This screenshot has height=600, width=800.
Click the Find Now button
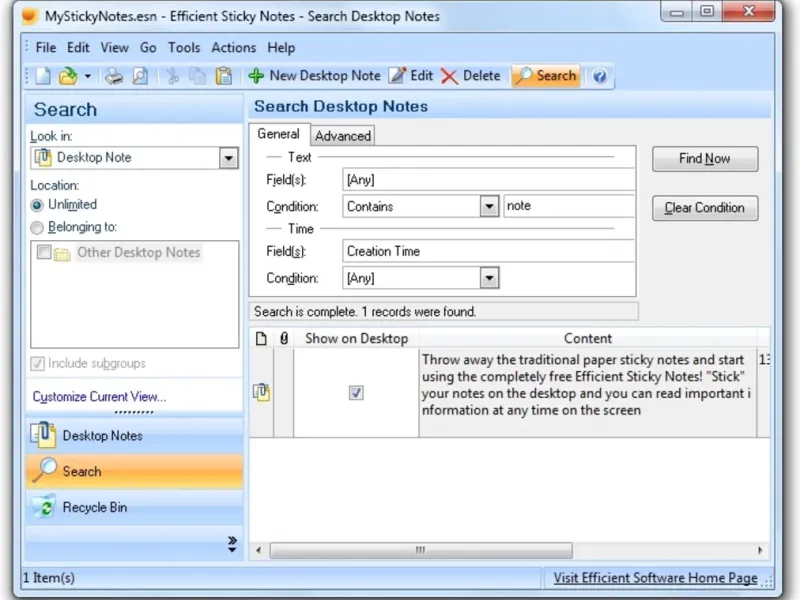(x=705, y=159)
